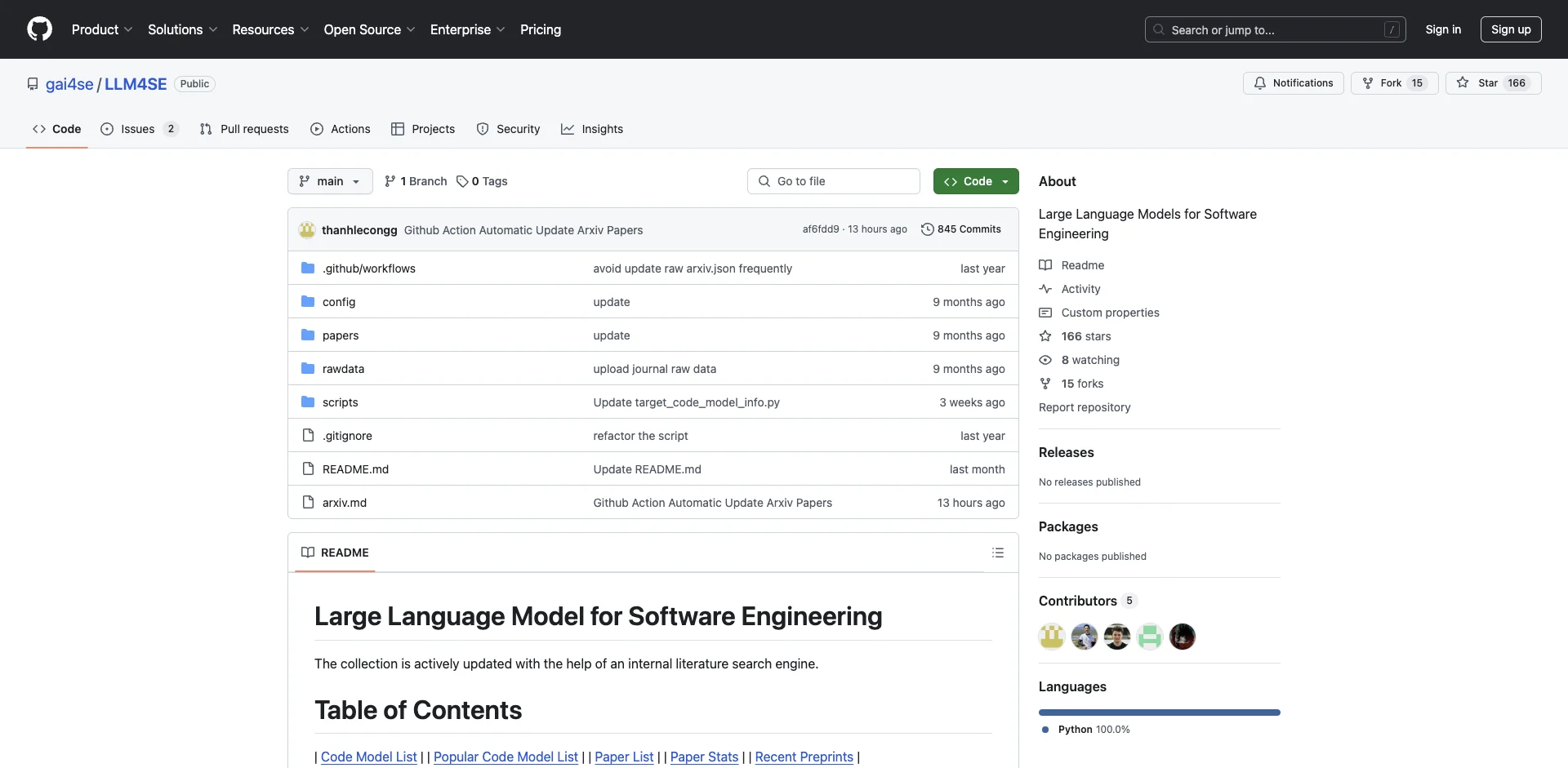The image size is (1568, 768).
Task: Click the GitHub Octocat logo
Action: (39, 29)
